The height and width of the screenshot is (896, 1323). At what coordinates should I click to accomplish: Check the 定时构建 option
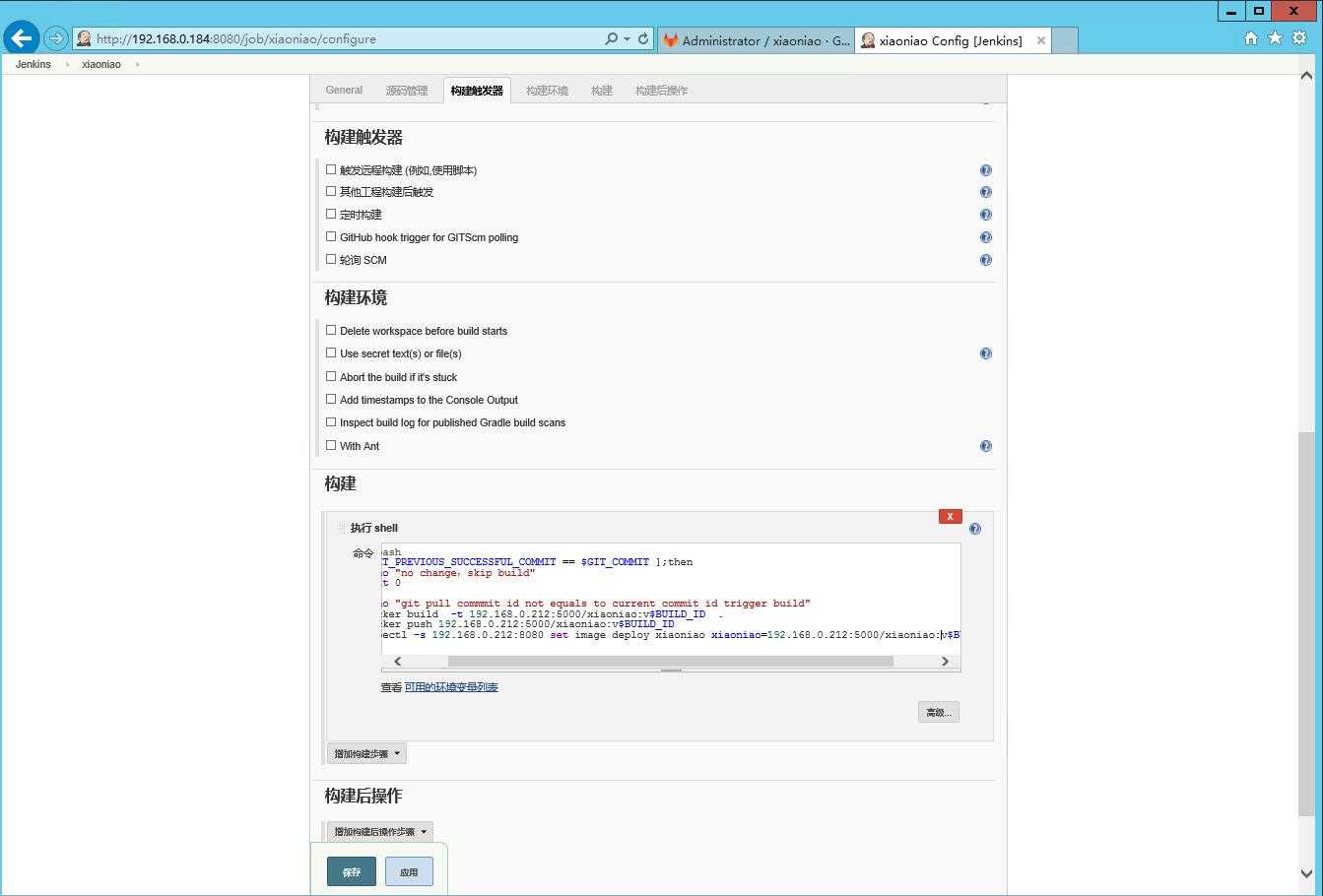(x=331, y=214)
